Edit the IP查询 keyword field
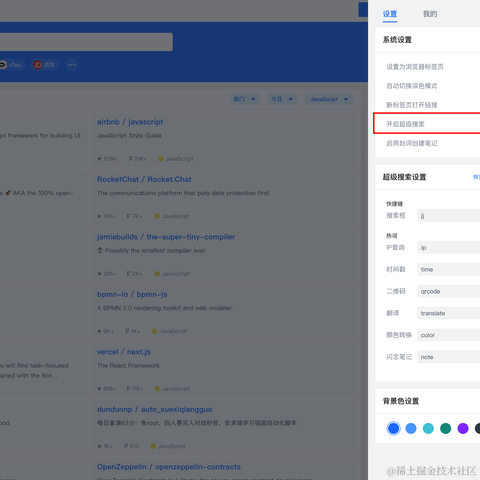480x480 pixels. coord(449,248)
